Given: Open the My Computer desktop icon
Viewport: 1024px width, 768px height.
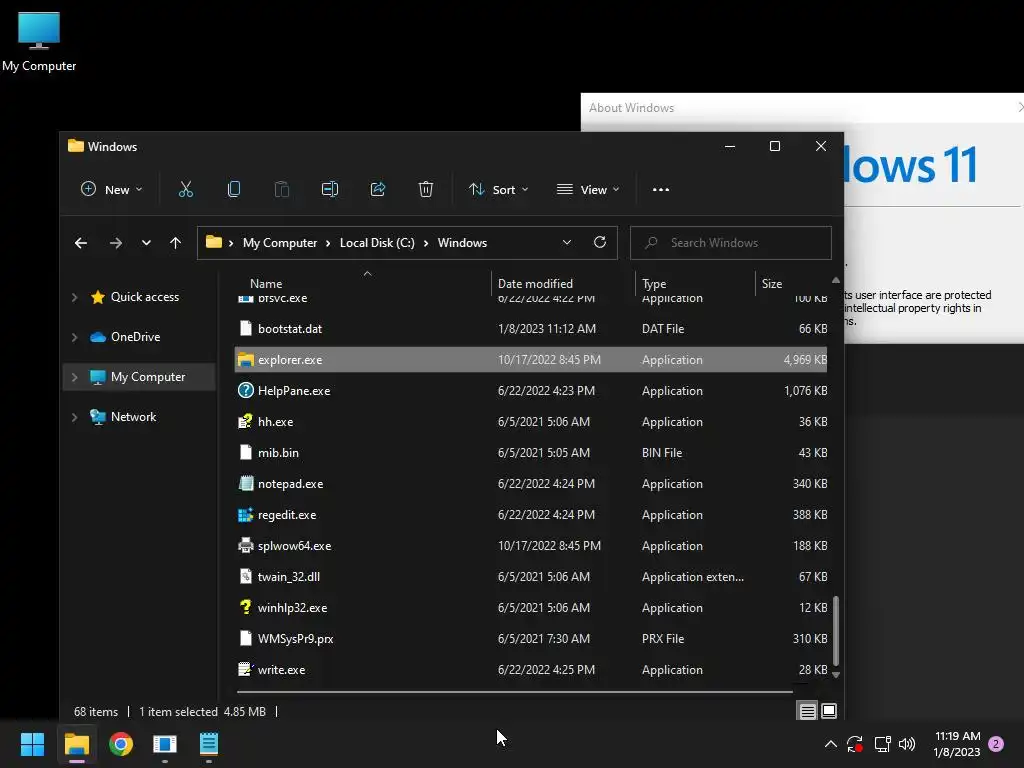Looking at the screenshot, I should pyautogui.click(x=39, y=40).
